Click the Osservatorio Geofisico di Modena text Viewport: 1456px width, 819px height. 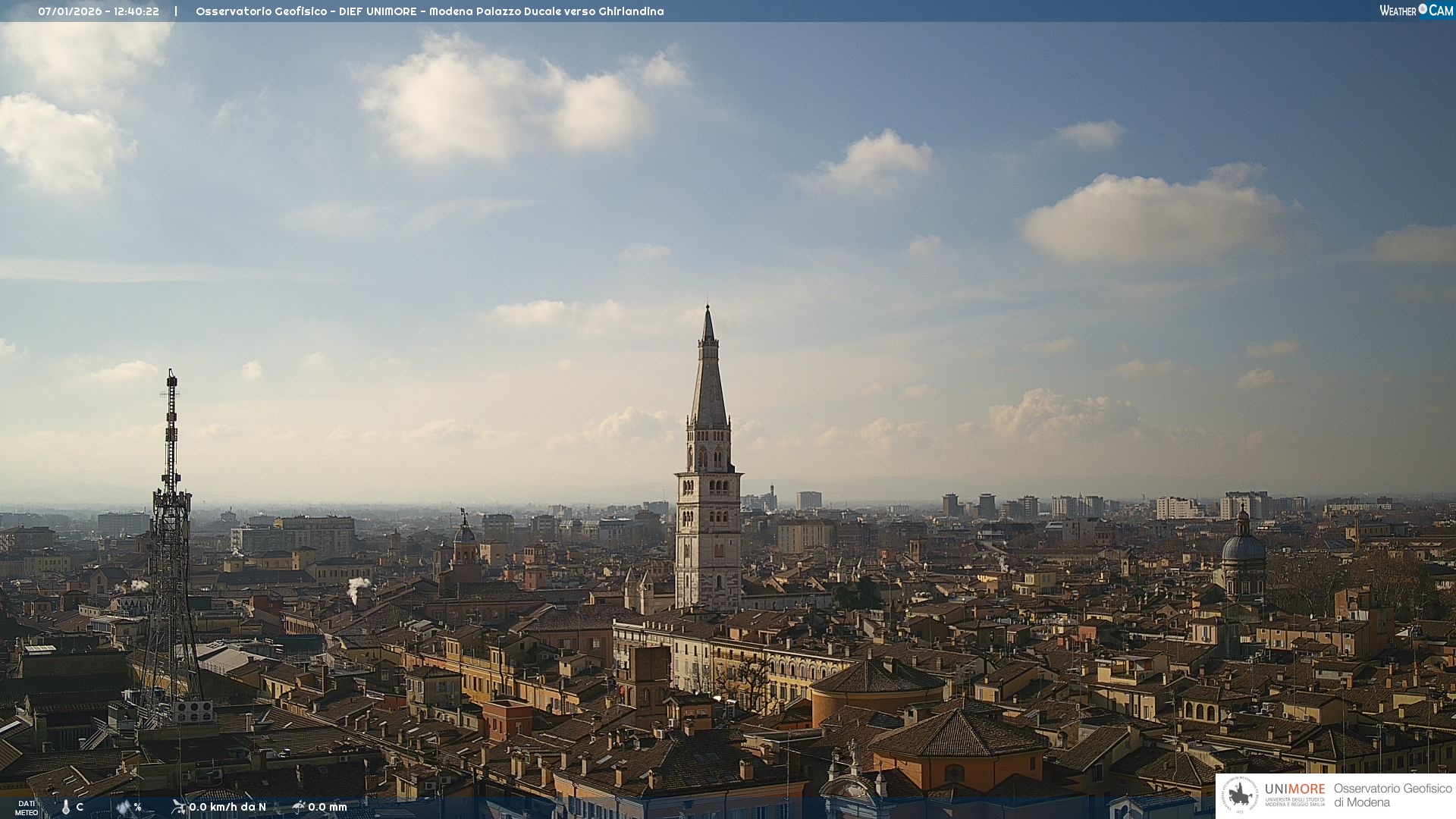(1392, 795)
